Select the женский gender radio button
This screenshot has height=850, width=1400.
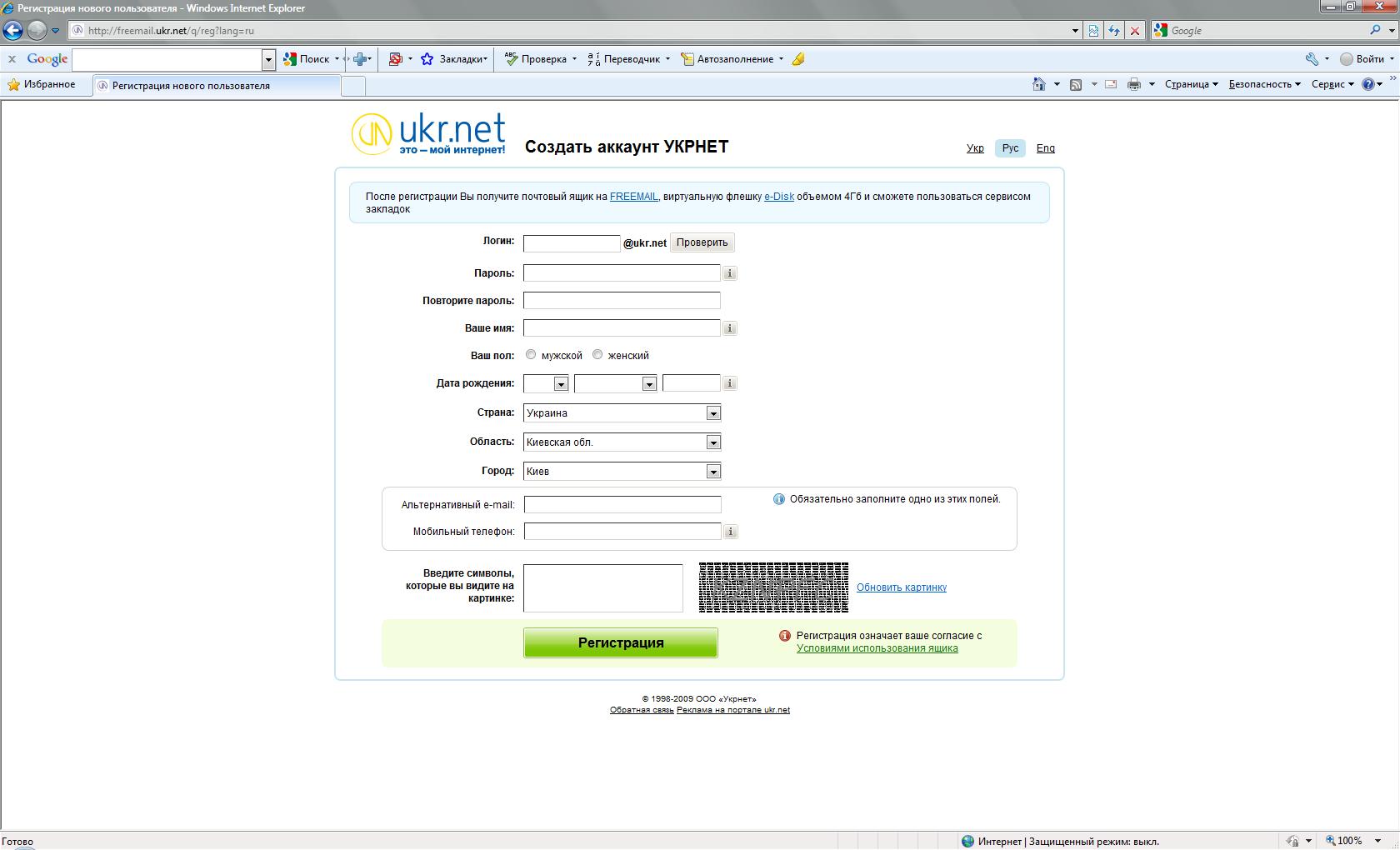(597, 355)
